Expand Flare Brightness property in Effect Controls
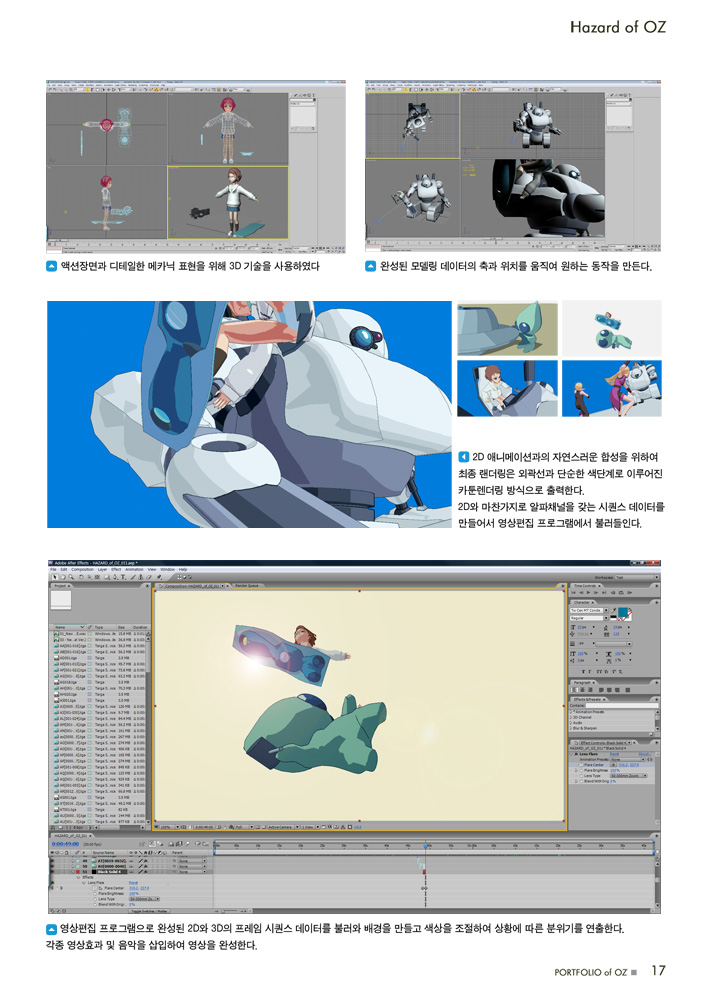This screenshot has width=704, height=1000. click(576, 770)
